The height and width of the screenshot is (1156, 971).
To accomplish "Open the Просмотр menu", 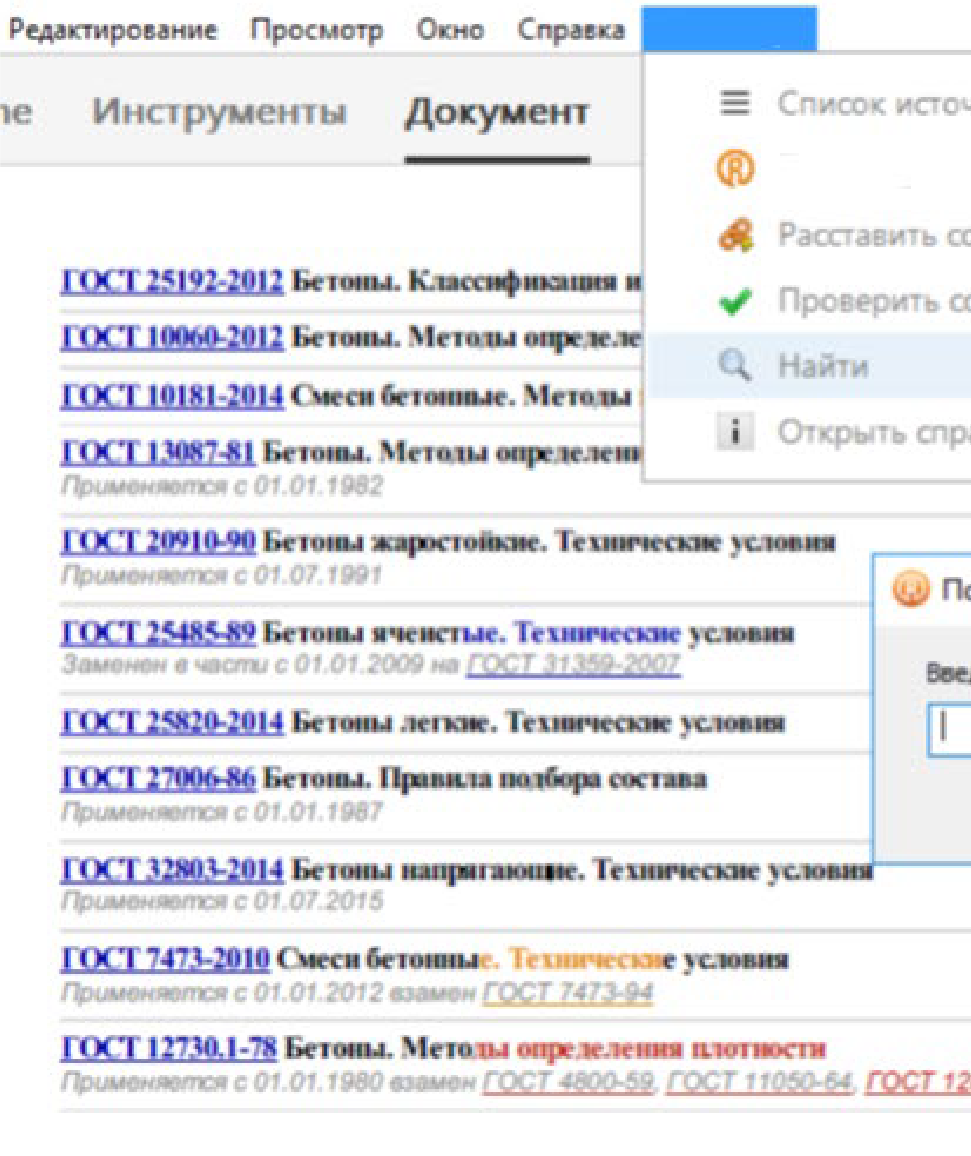I will pyautogui.click(x=316, y=30).
